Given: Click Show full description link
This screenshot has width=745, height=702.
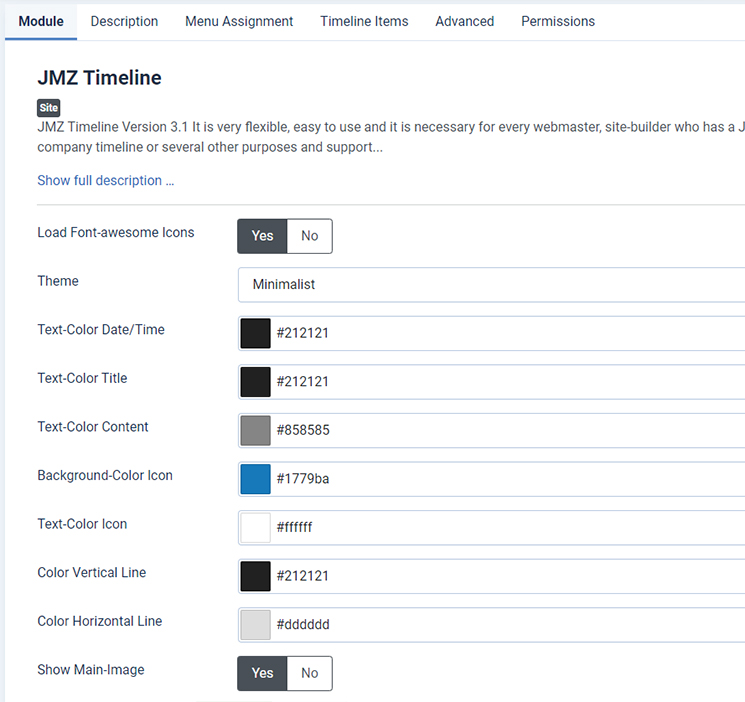Looking at the screenshot, I should click(105, 181).
